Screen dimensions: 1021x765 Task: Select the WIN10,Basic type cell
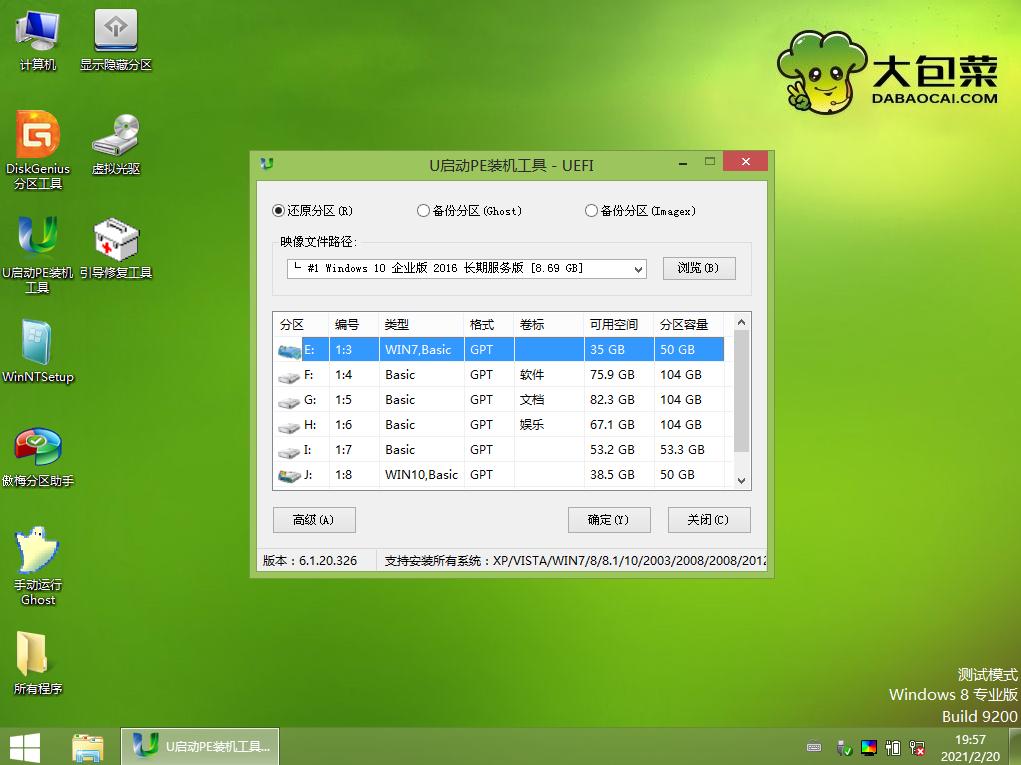[421, 475]
